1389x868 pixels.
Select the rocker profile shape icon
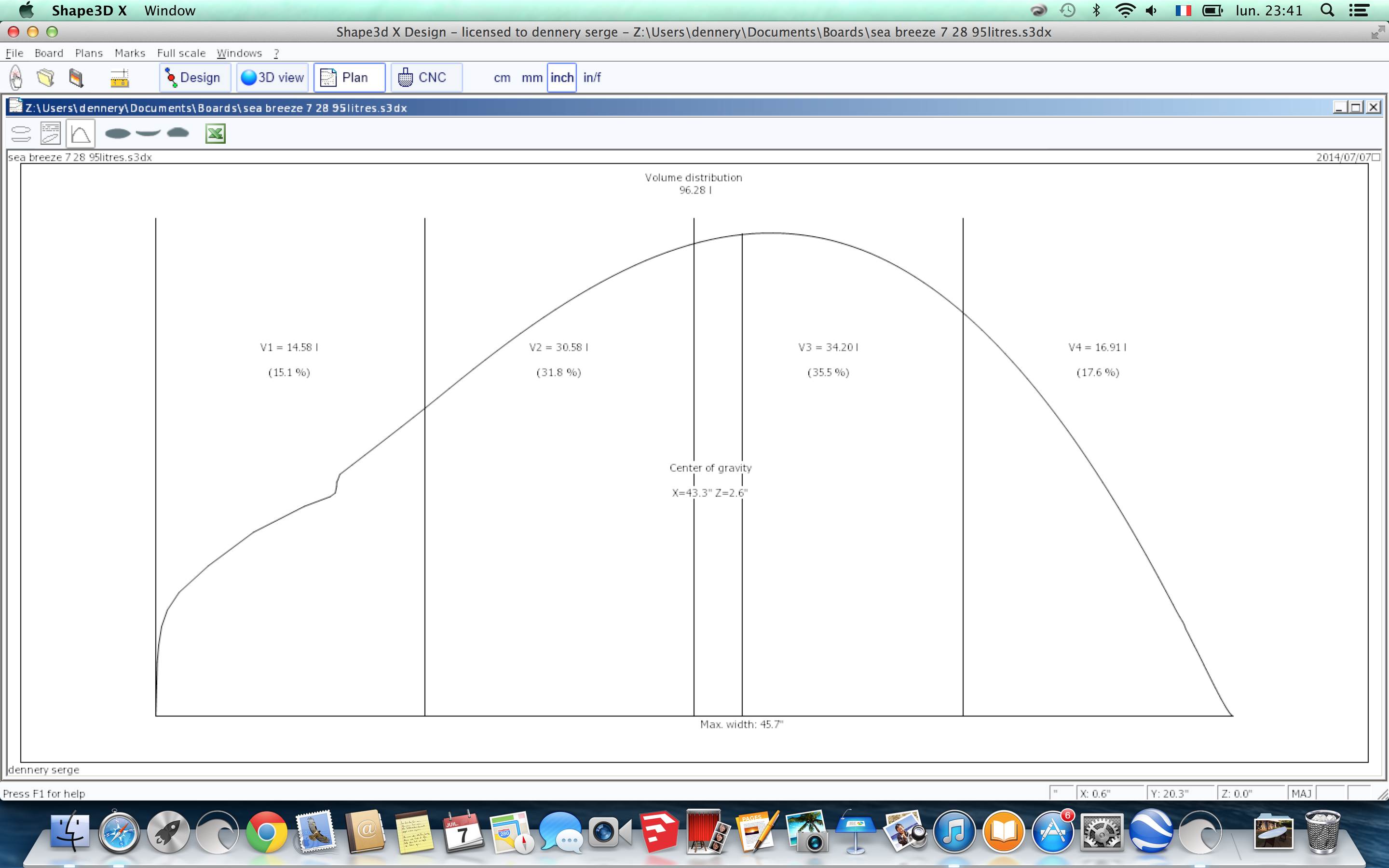tap(148, 133)
